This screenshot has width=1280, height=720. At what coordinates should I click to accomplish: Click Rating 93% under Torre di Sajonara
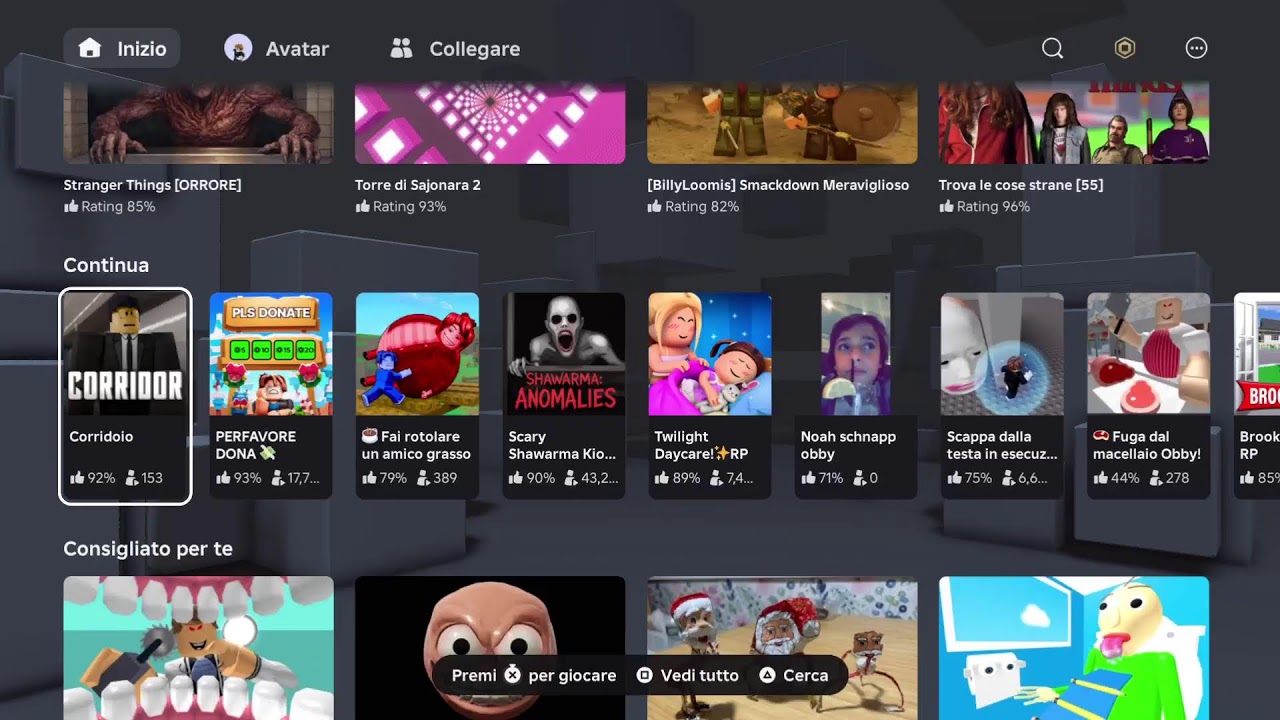(401, 207)
